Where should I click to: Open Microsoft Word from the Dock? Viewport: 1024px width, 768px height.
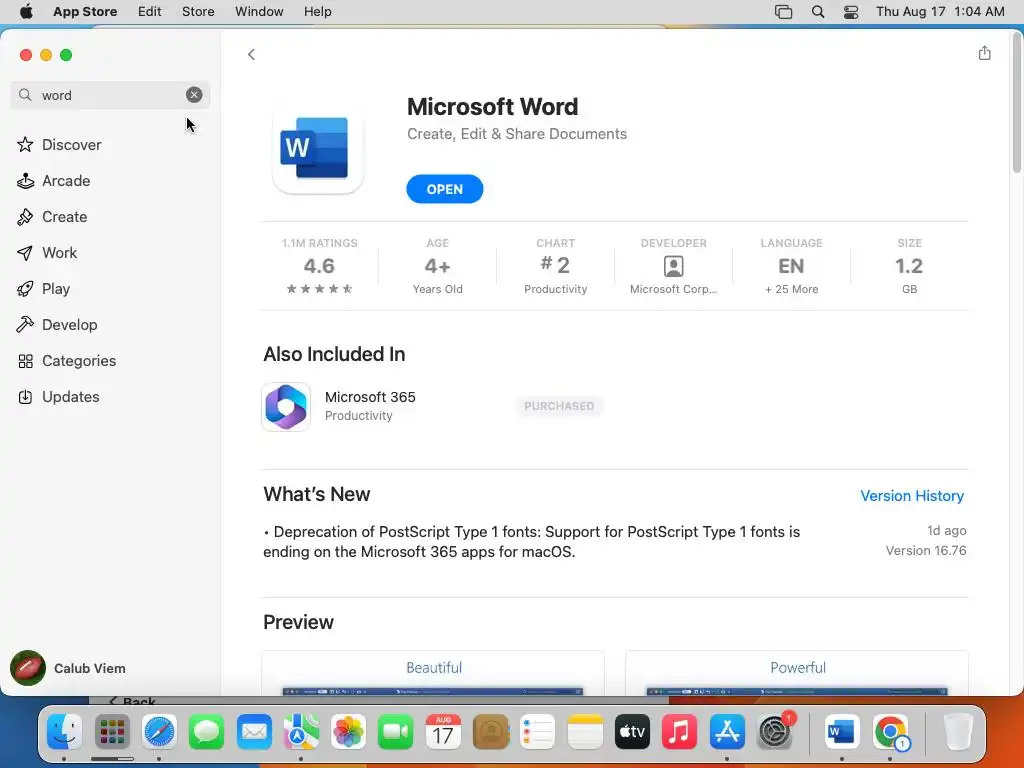coord(842,732)
